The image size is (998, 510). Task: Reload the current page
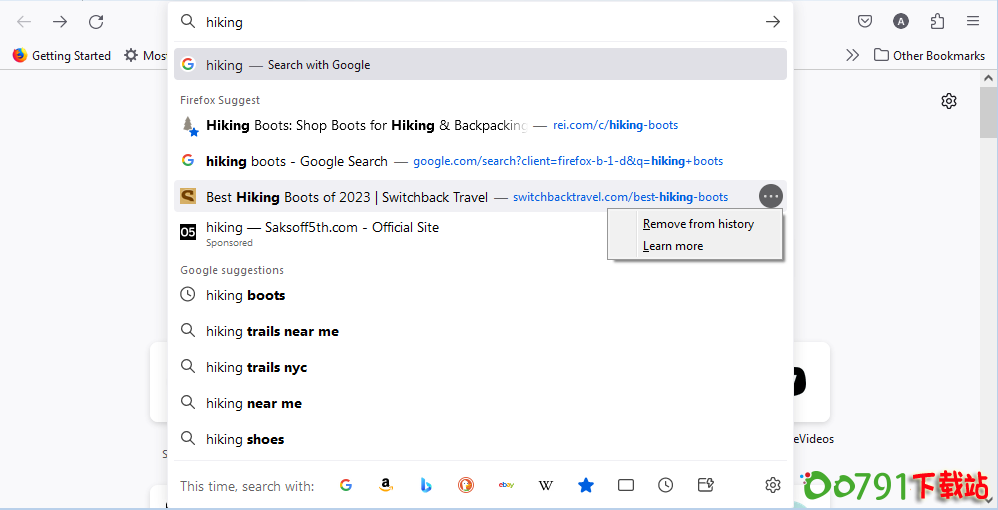[96, 21]
